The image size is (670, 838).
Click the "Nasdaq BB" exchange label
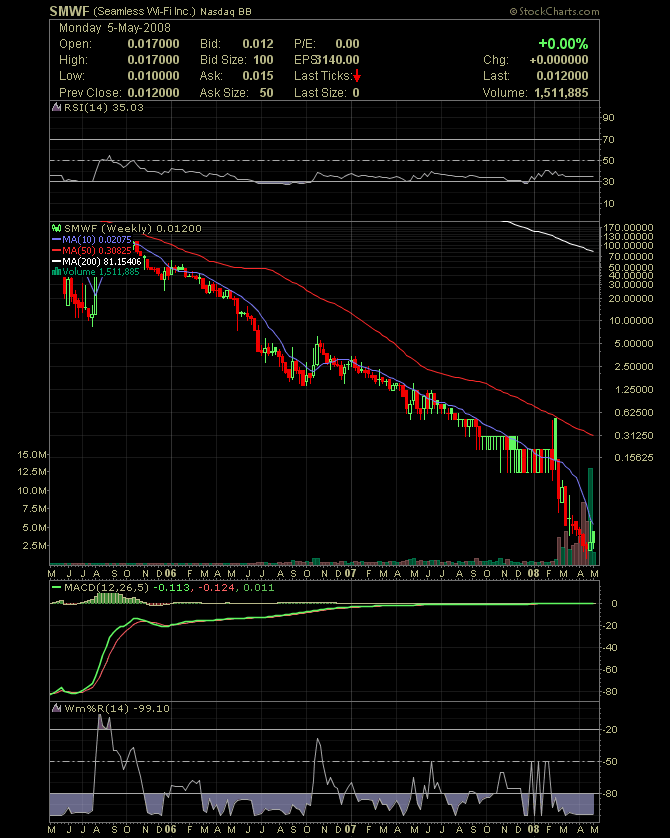(225, 11)
